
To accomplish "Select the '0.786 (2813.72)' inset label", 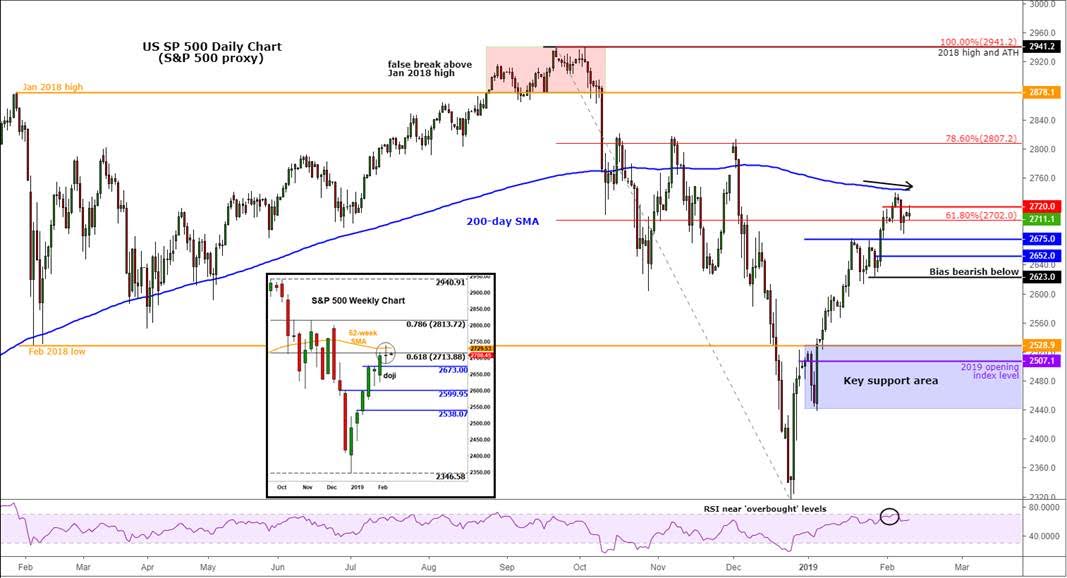I will [436, 324].
